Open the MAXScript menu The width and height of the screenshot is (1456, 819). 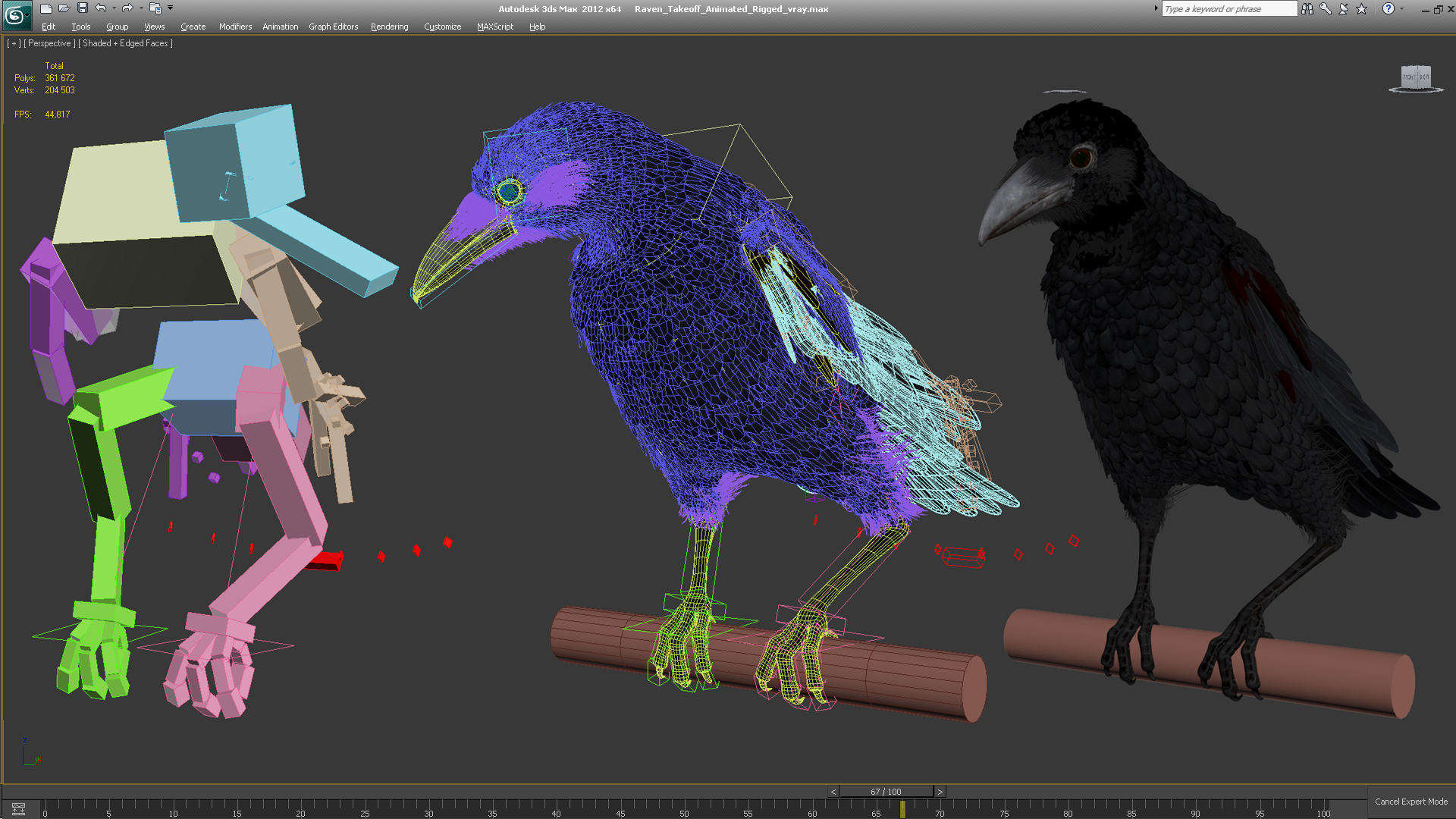pos(494,27)
